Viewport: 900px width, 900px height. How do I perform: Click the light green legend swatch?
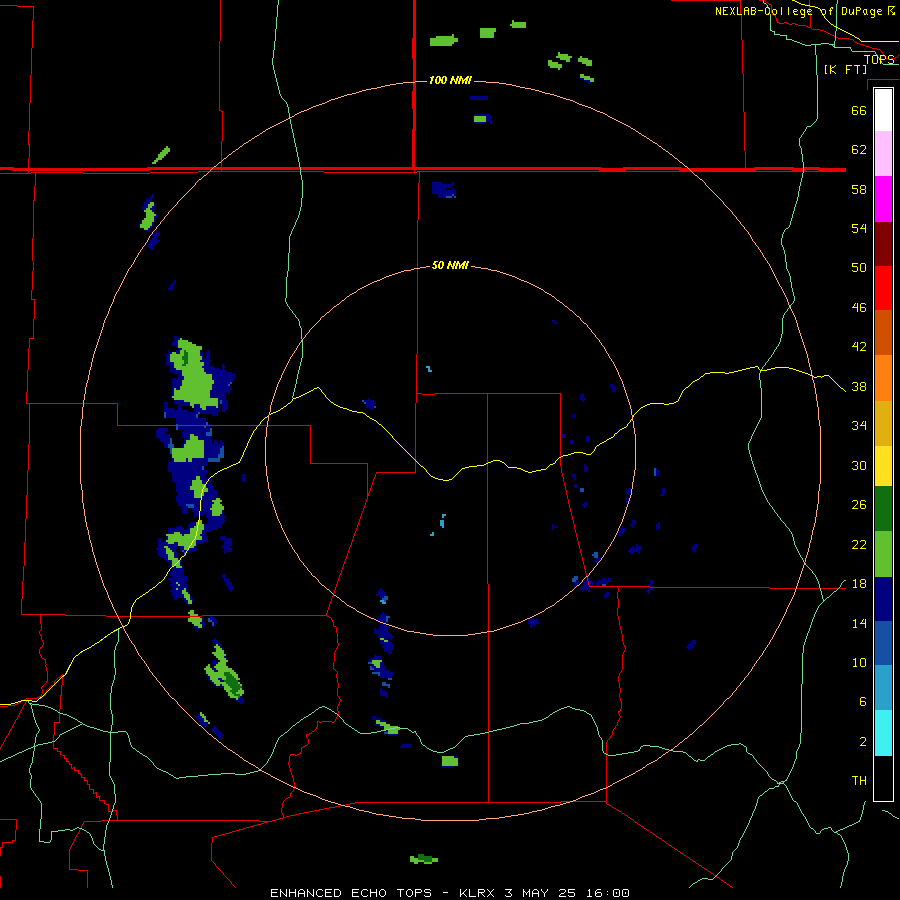click(883, 554)
